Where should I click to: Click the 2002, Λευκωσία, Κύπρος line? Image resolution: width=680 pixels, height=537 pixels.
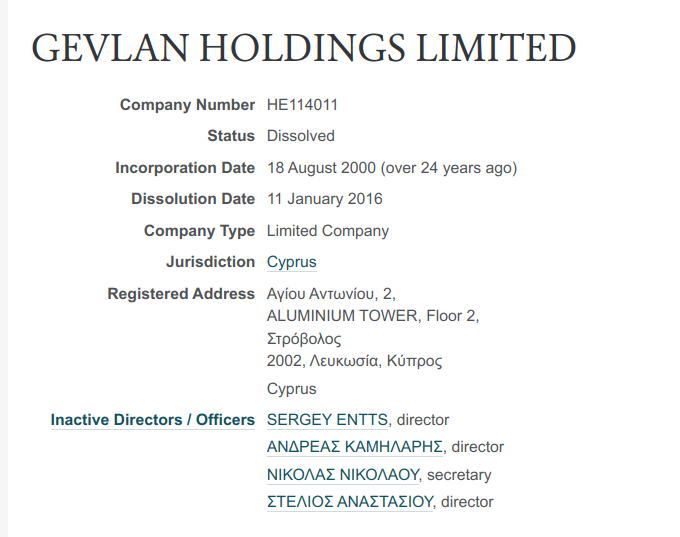click(354, 361)
